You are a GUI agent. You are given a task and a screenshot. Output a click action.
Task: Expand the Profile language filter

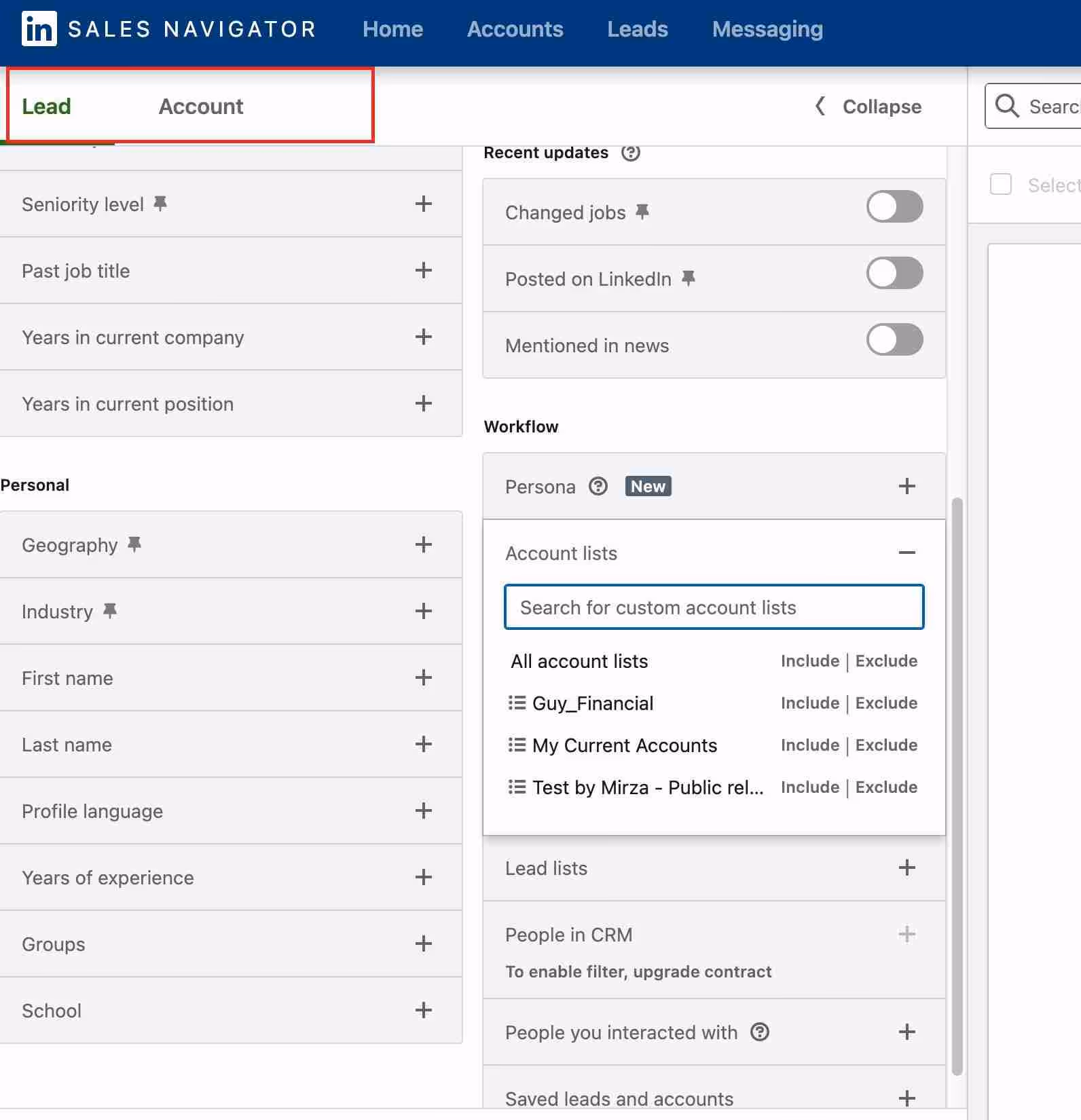pos(424,810)
